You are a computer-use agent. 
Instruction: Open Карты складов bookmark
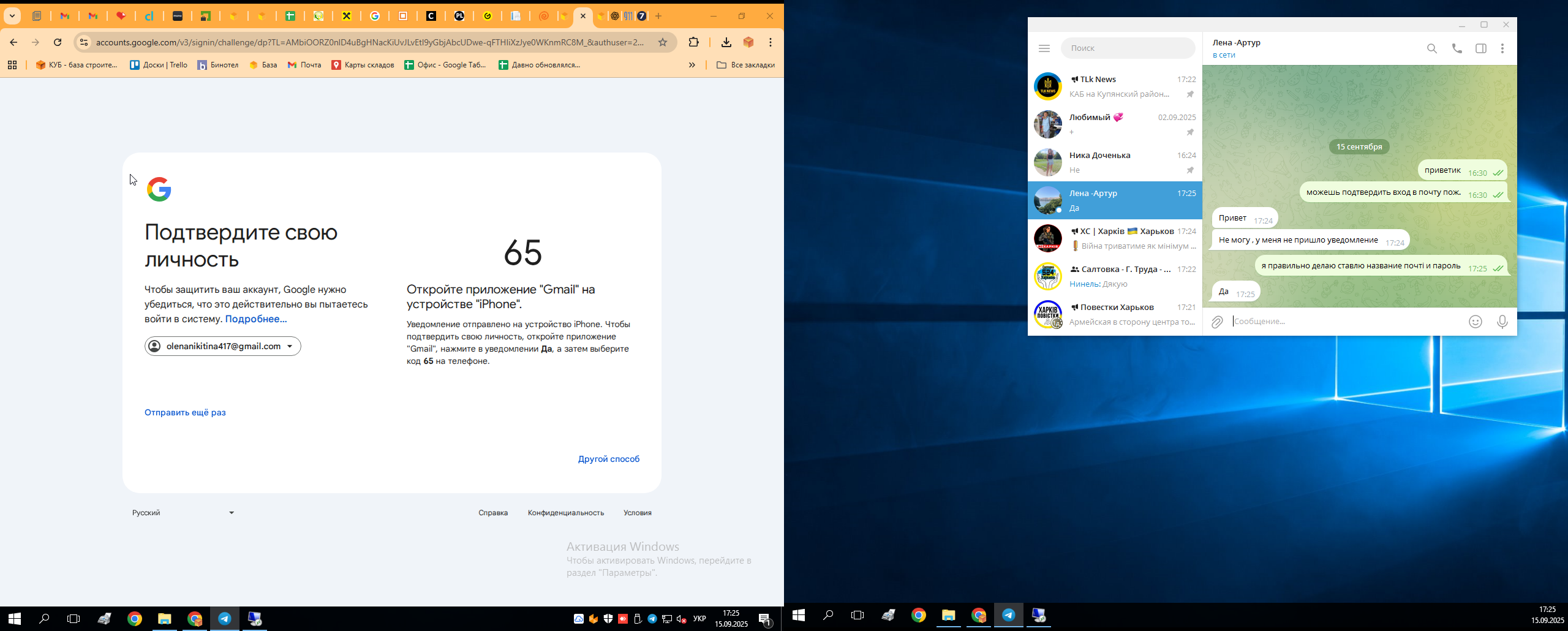click(x=363, y=65)
